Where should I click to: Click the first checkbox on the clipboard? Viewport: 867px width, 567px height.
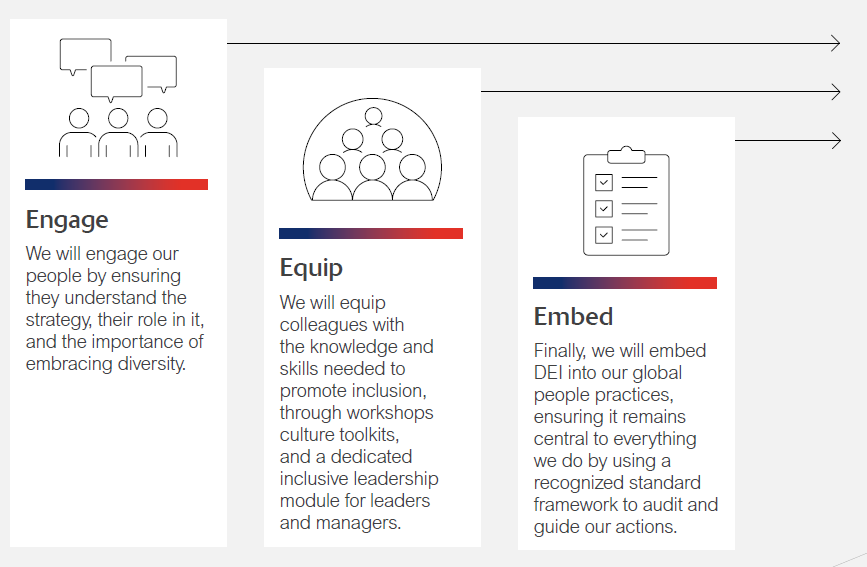[604, 183]
